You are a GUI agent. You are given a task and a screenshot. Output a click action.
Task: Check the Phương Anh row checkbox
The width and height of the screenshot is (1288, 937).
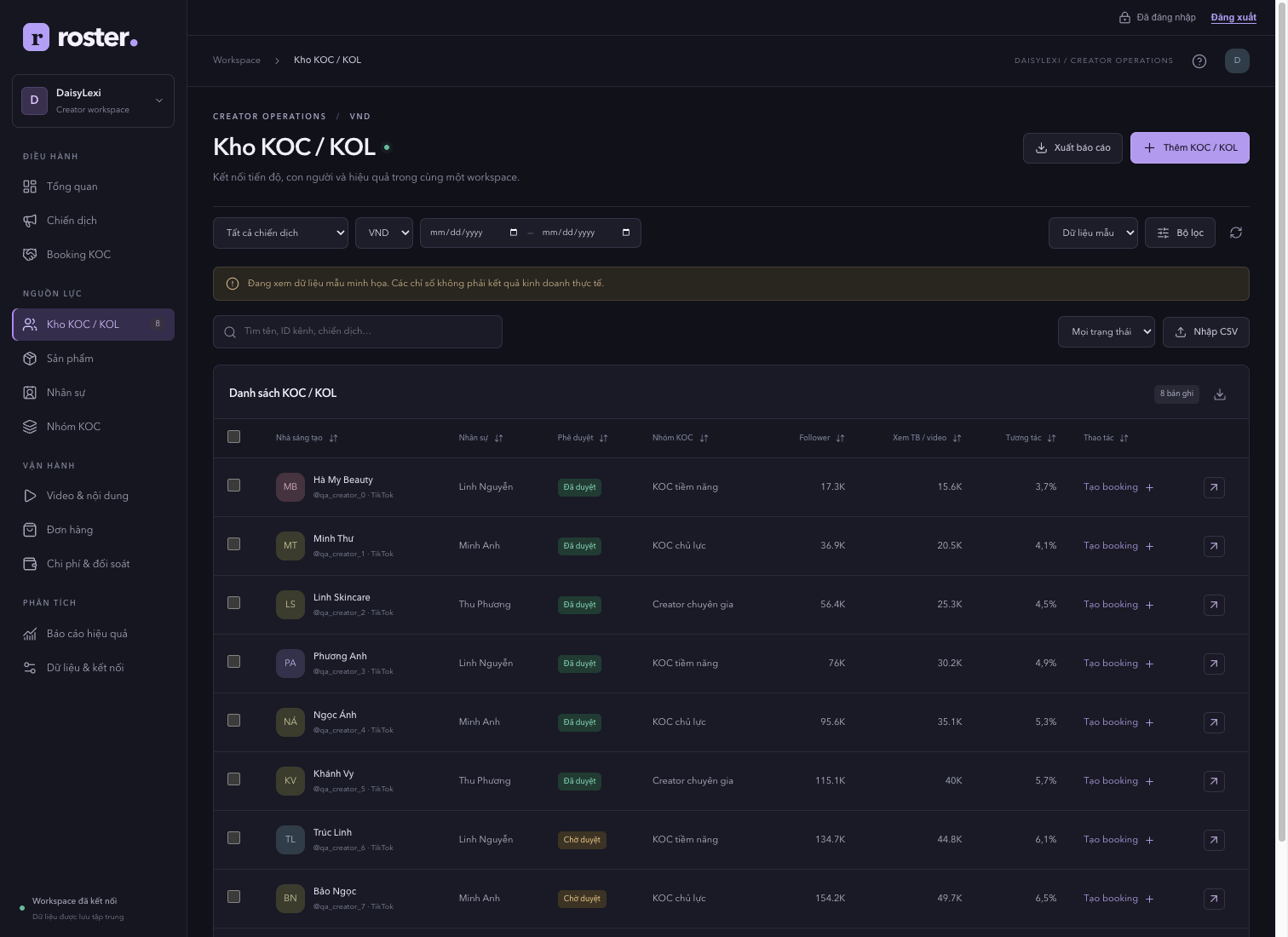[234, 662]
